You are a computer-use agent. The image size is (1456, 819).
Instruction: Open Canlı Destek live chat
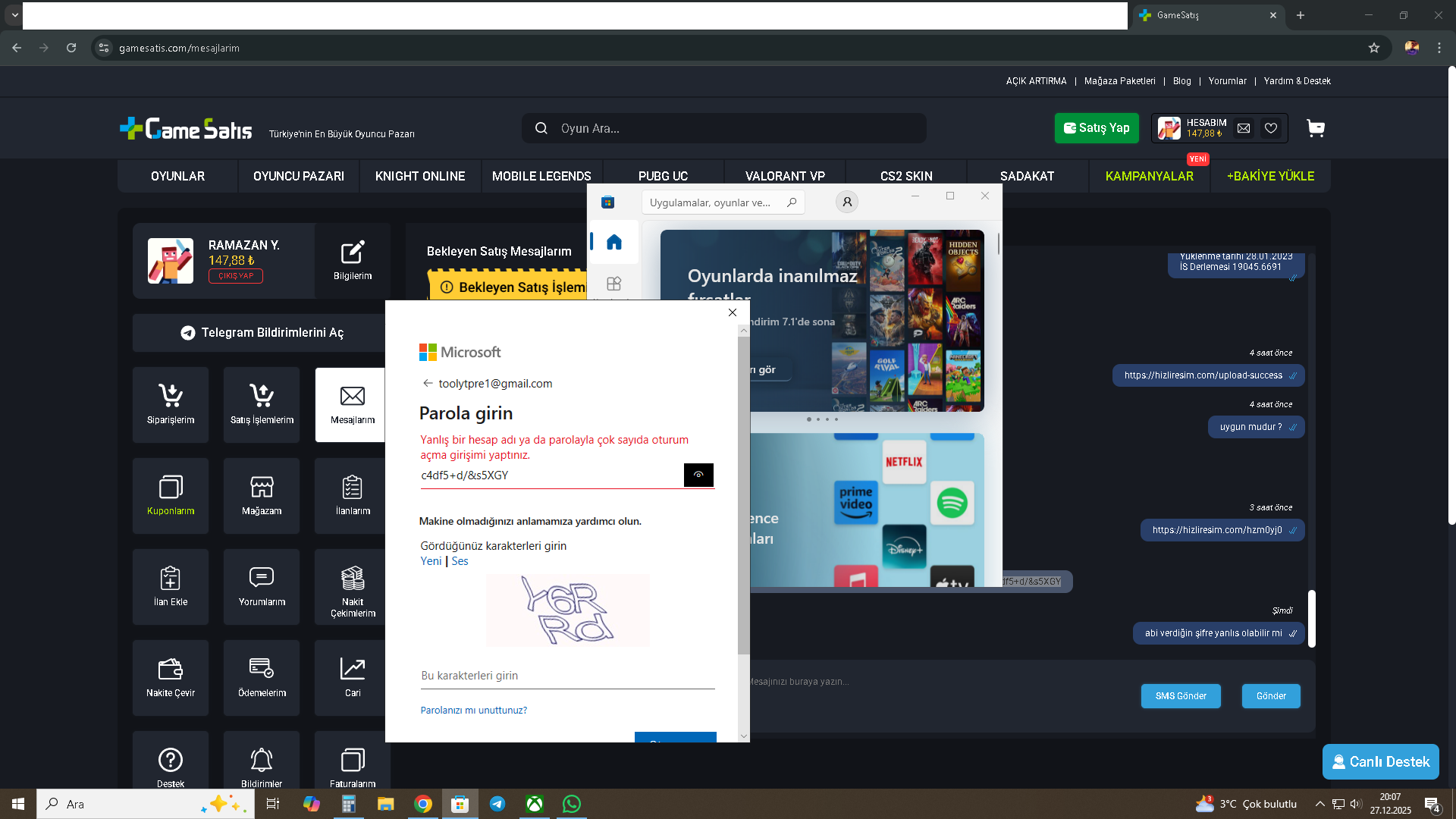click(1381, 761)
